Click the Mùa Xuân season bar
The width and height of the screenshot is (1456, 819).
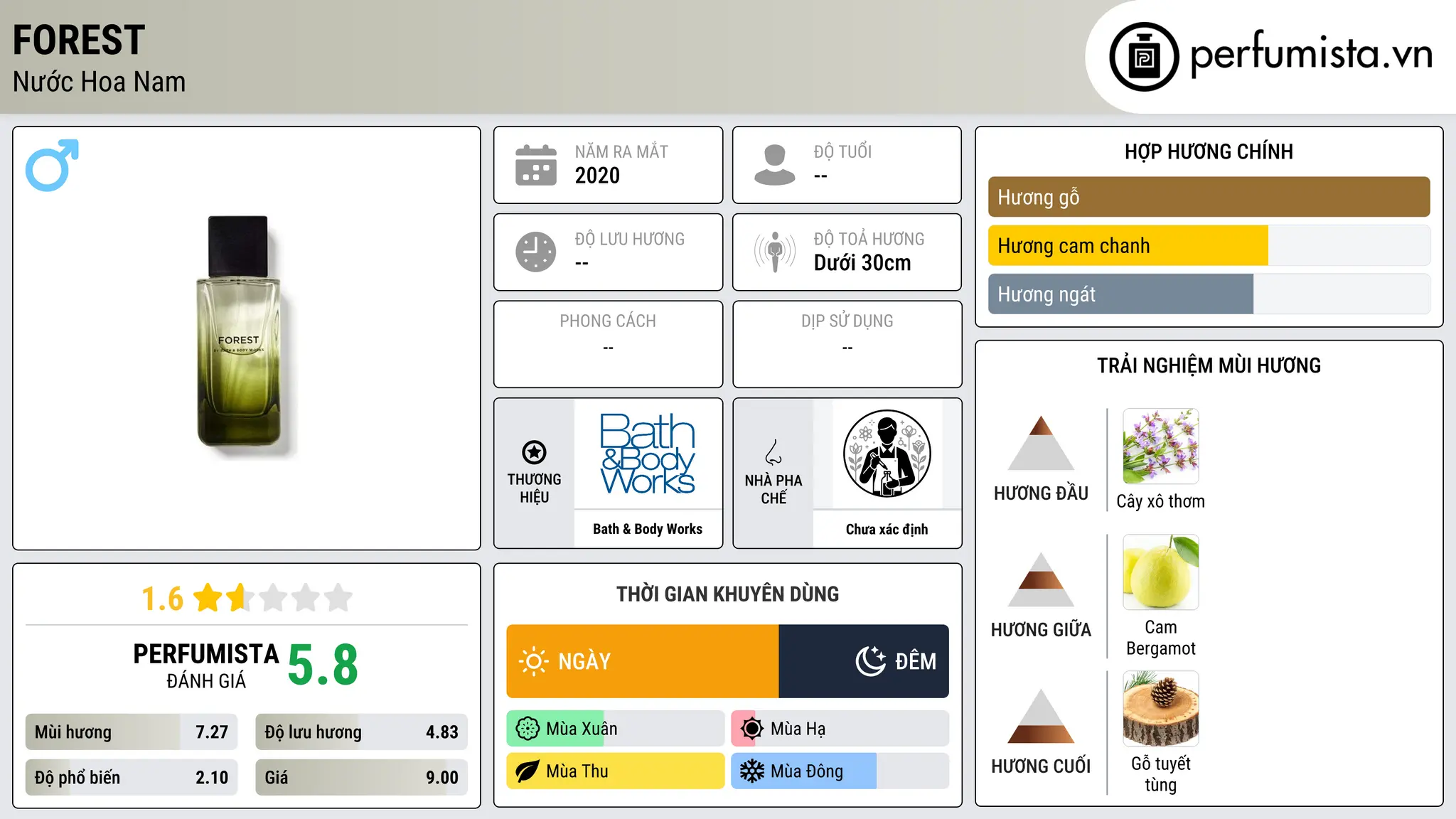click(616, 729)
